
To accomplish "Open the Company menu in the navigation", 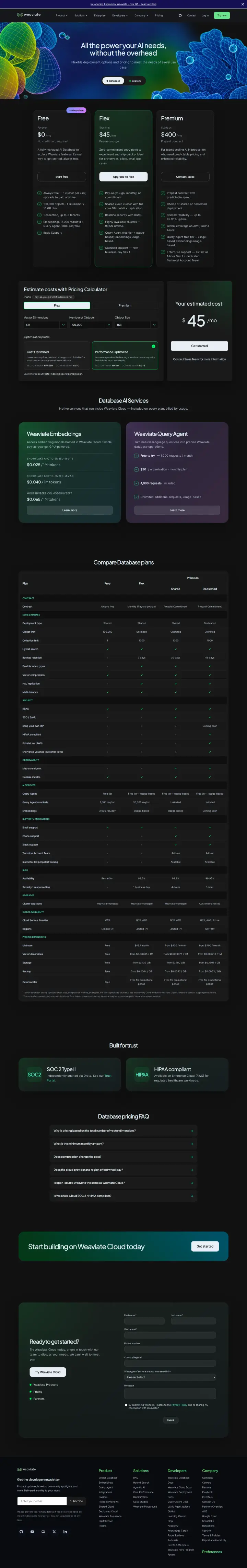I will tap(141, 15).
